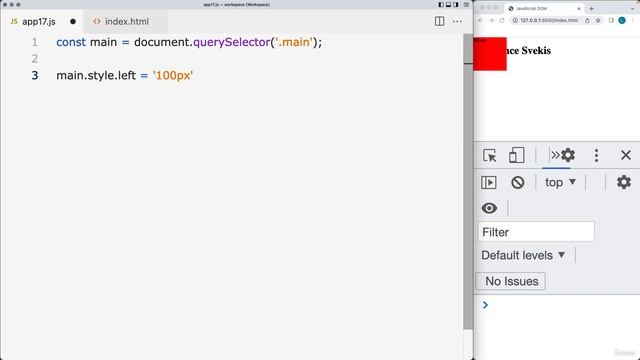The height and width of the screenshot is (360, 640).
Task: Open Console settings gear
Action: (624, 182)
